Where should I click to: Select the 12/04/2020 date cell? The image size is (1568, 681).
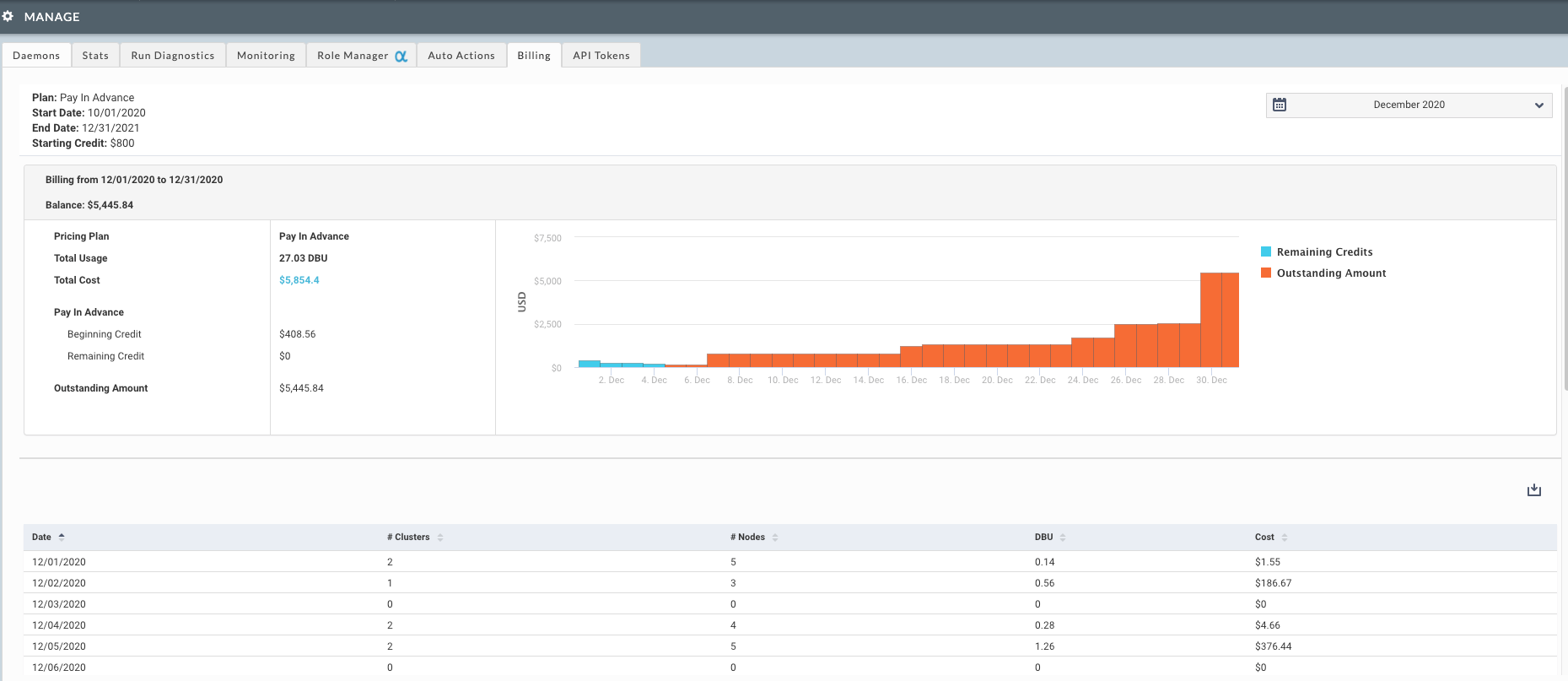coord(59,625)
